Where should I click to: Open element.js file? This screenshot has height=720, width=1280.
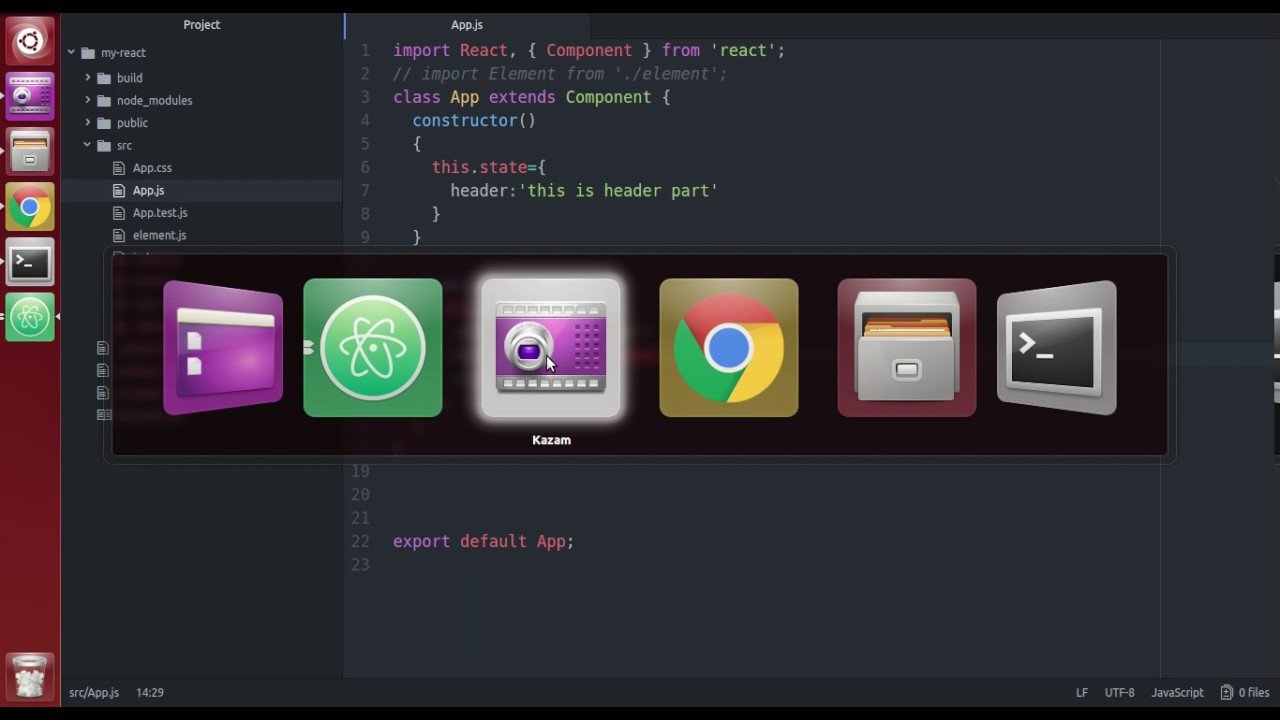click(x=159, y=235)
